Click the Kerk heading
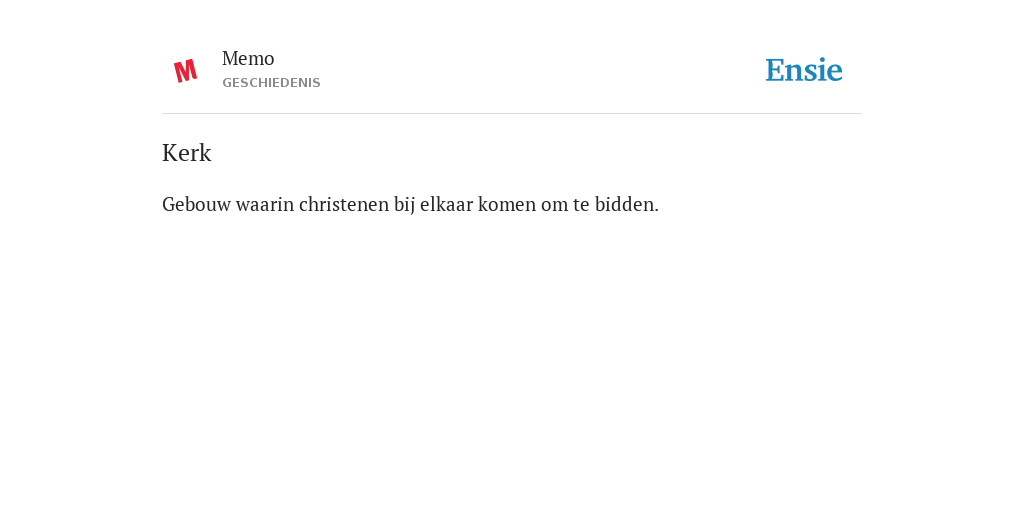Screen dimensions: 1024x512 coord(187,153)
